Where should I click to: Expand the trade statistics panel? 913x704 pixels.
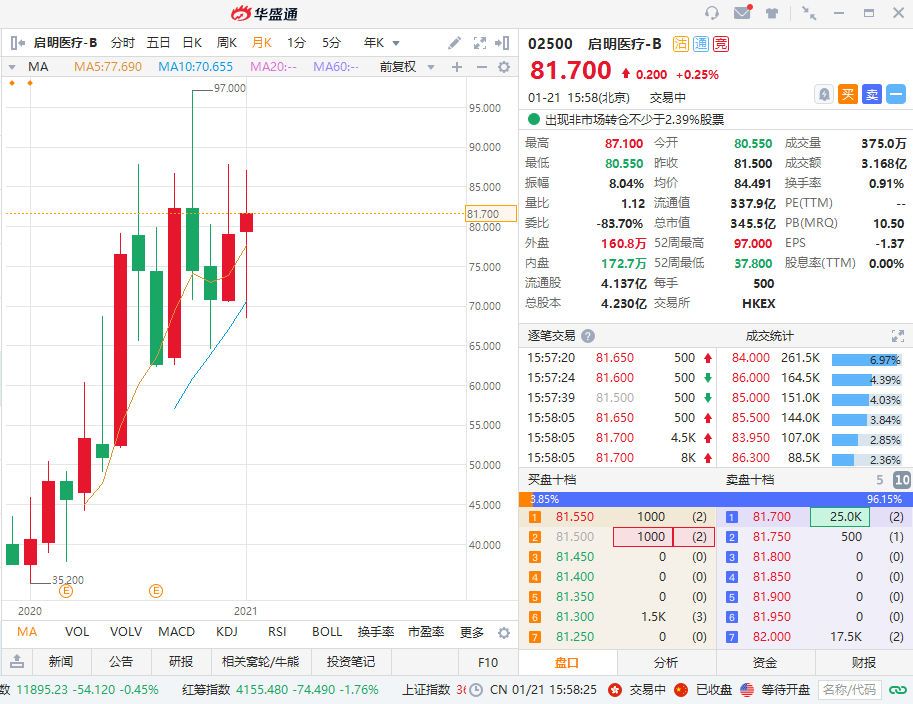pyautogui.click(x=897, y=336)
